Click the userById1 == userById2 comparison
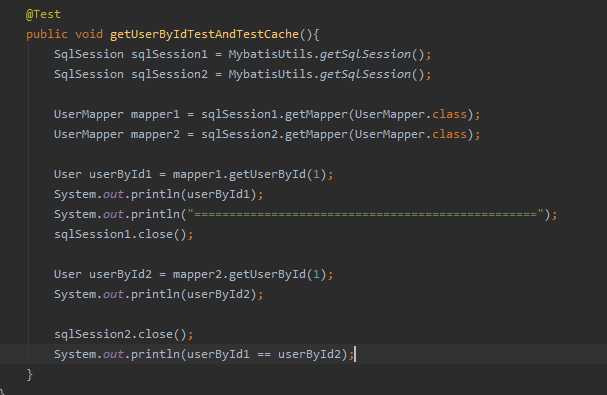The image size is (607, 395). click(x=264, y=354)
